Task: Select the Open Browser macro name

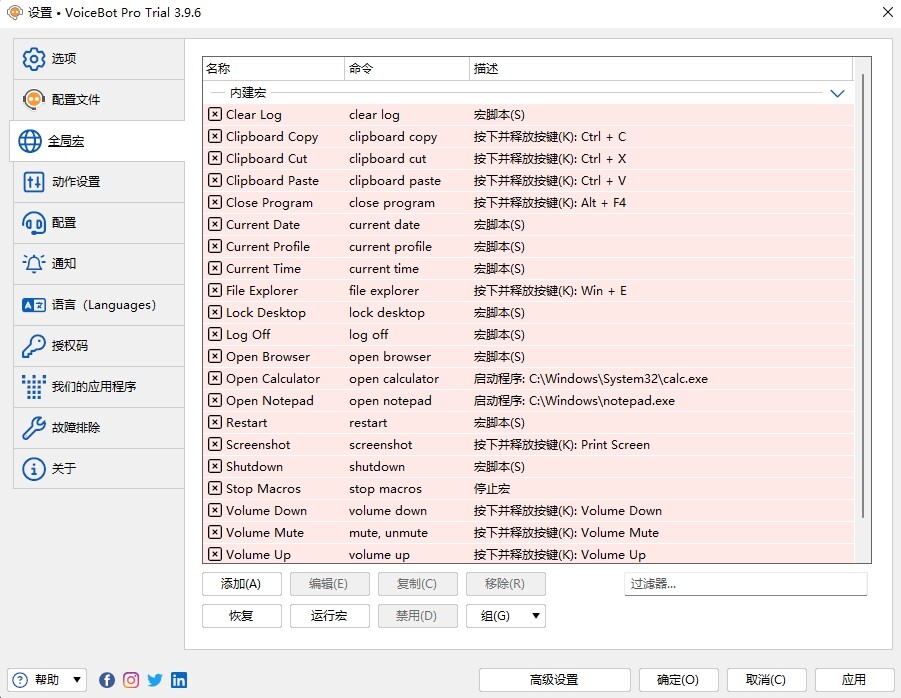Action: [x=268, y=356]
